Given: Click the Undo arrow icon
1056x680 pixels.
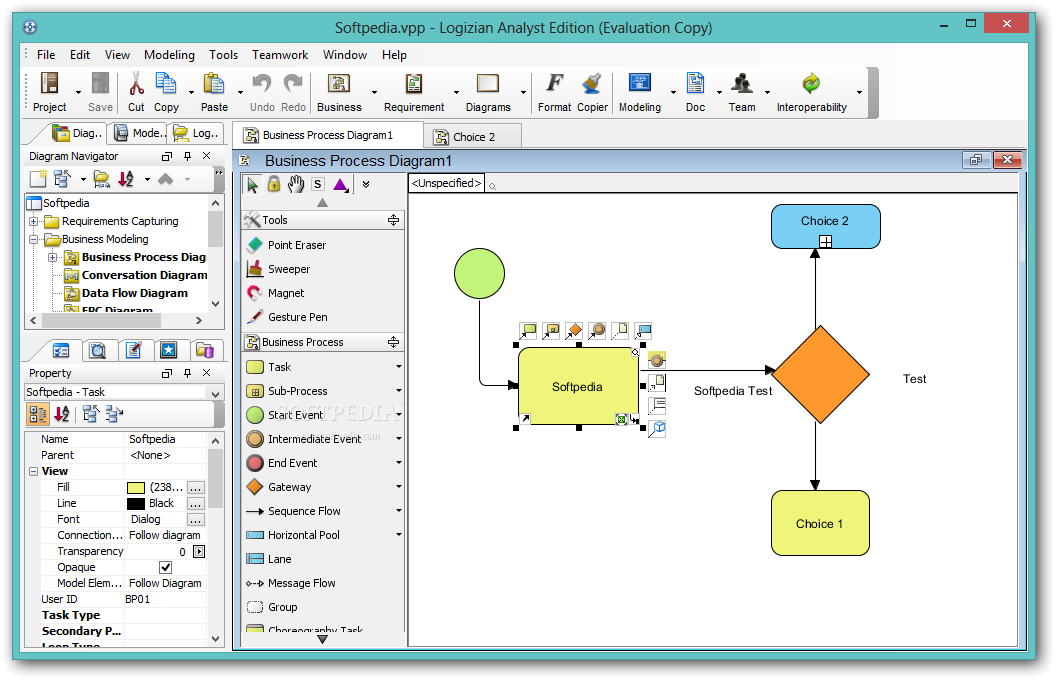Looking at the screenshot, I should point(261,84).
